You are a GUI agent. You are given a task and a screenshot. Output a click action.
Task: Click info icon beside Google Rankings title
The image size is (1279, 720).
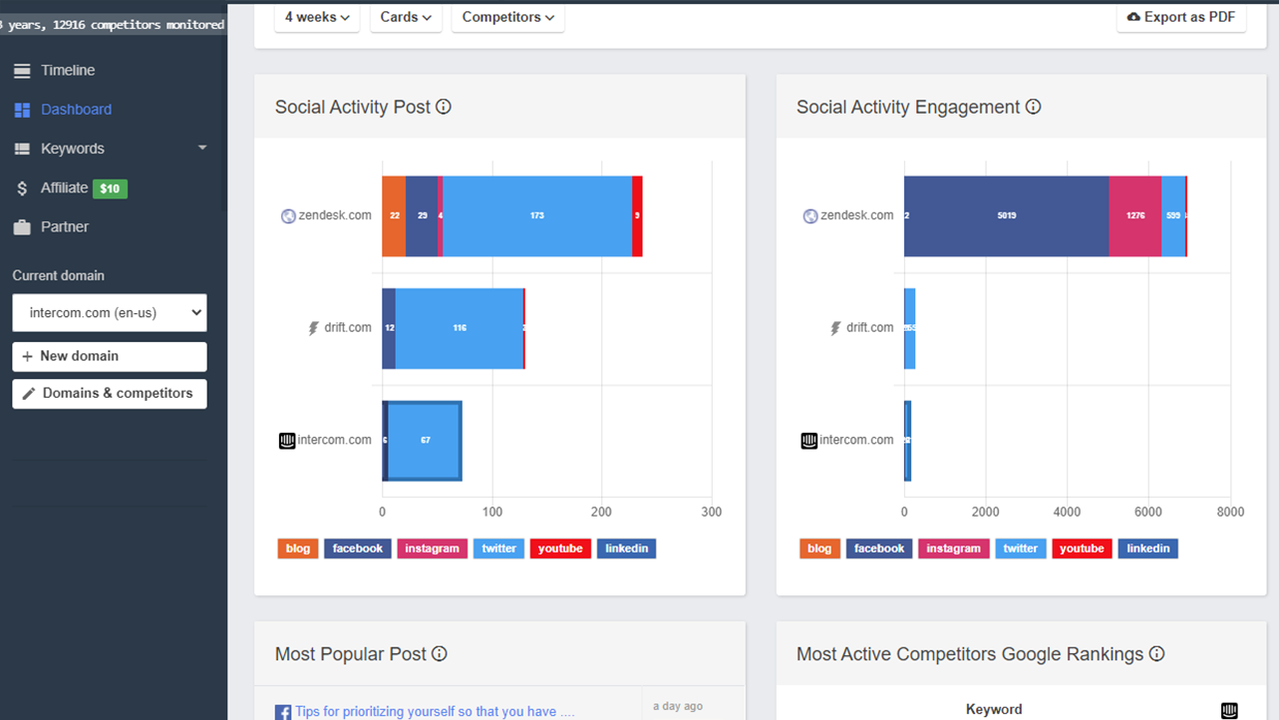1157,654
